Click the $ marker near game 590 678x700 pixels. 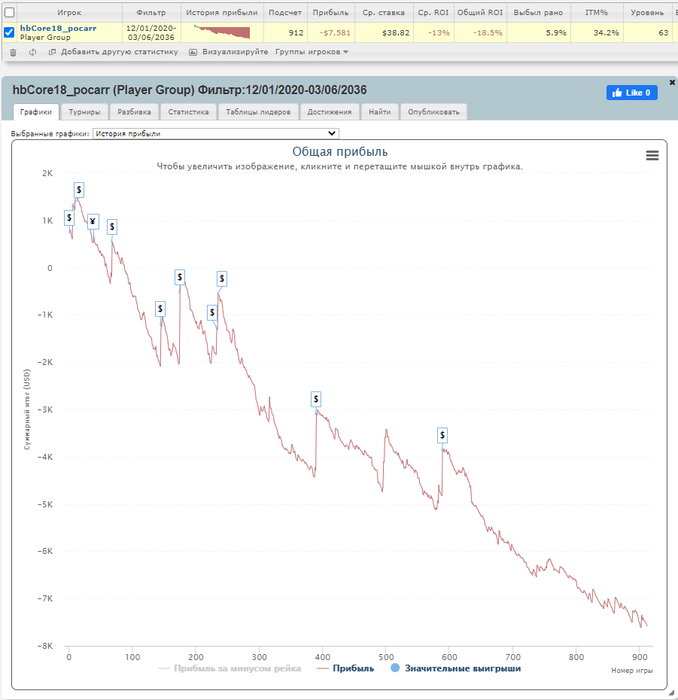point(442,435)
